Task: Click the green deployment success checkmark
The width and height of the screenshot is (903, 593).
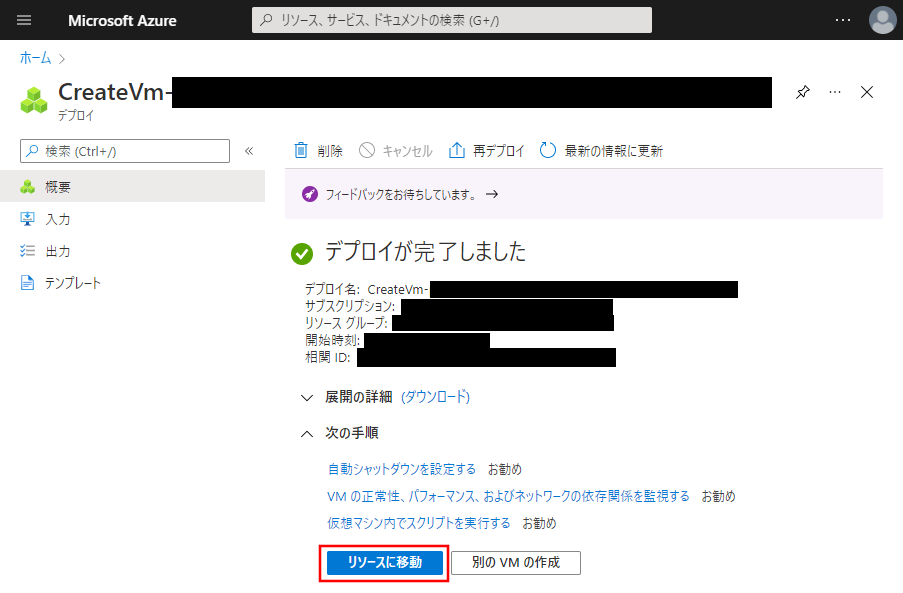Action: 302,253
